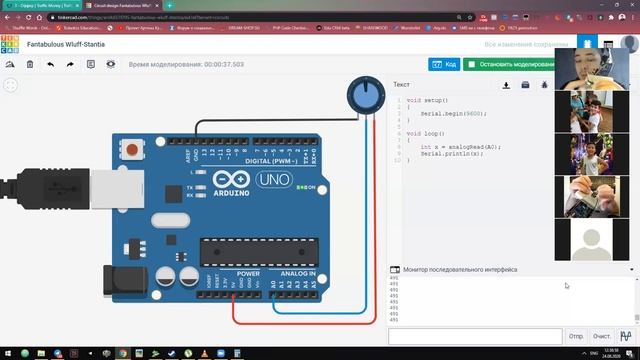
Task: Click the top video participant thumbnail
Action: [592, 69]
